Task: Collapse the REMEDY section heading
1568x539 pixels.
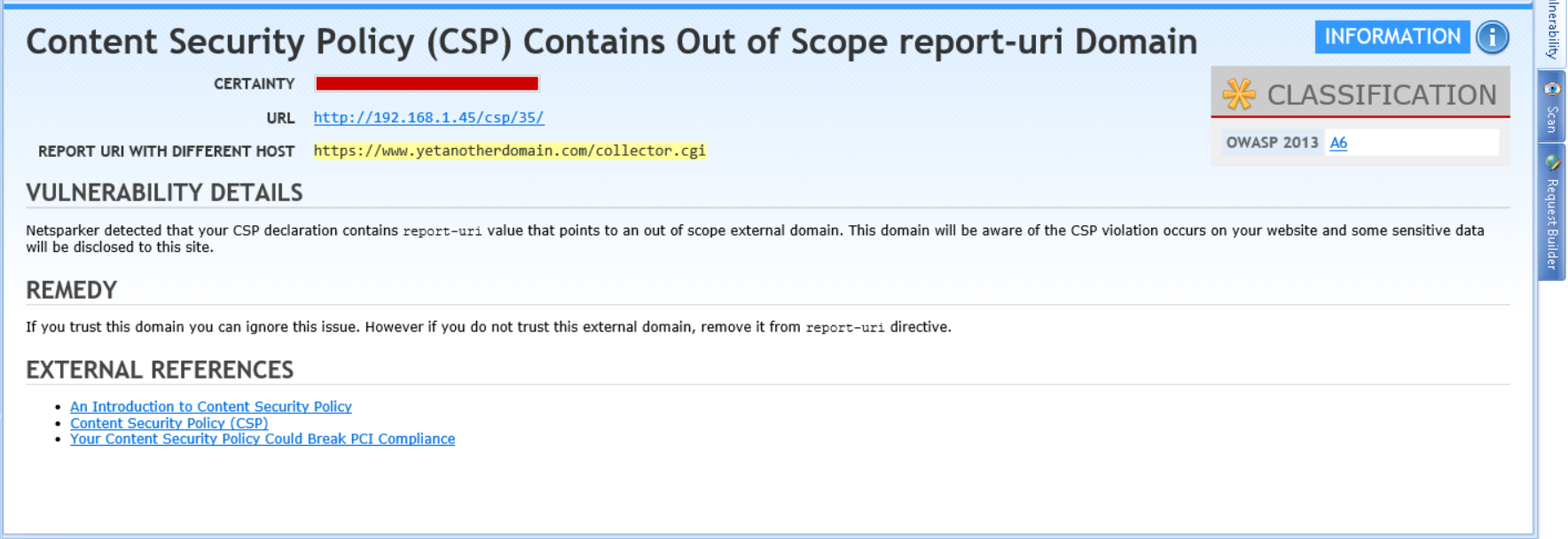Action: tap(71, 289)
